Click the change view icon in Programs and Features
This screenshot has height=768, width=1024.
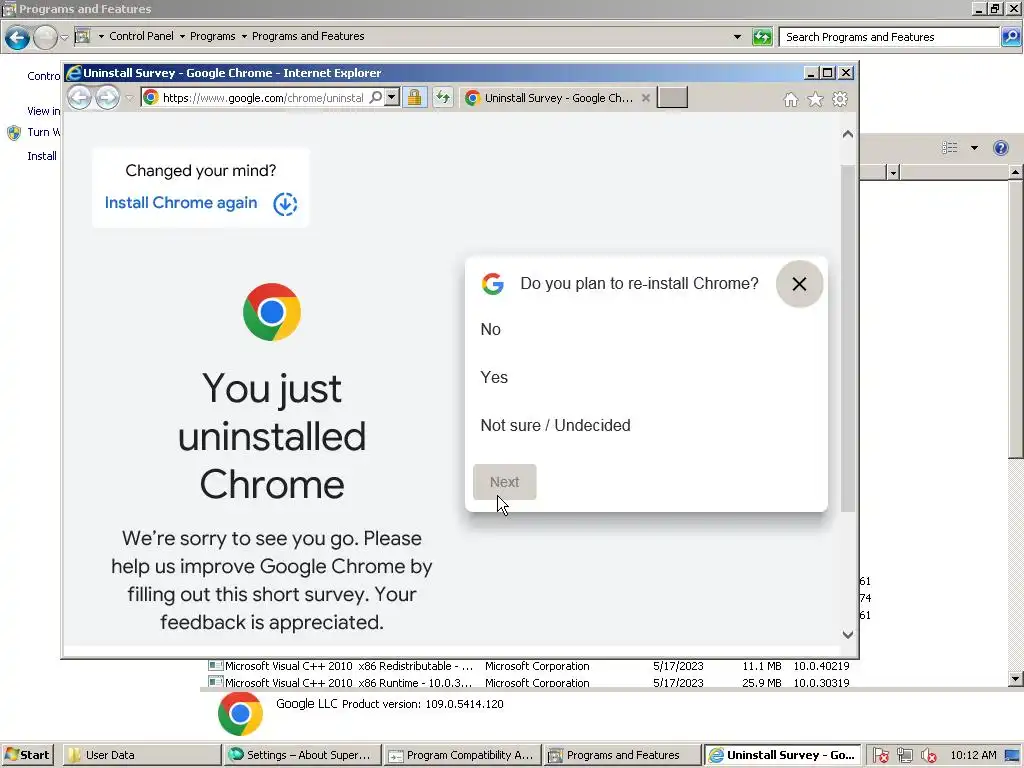coord(950,148)
